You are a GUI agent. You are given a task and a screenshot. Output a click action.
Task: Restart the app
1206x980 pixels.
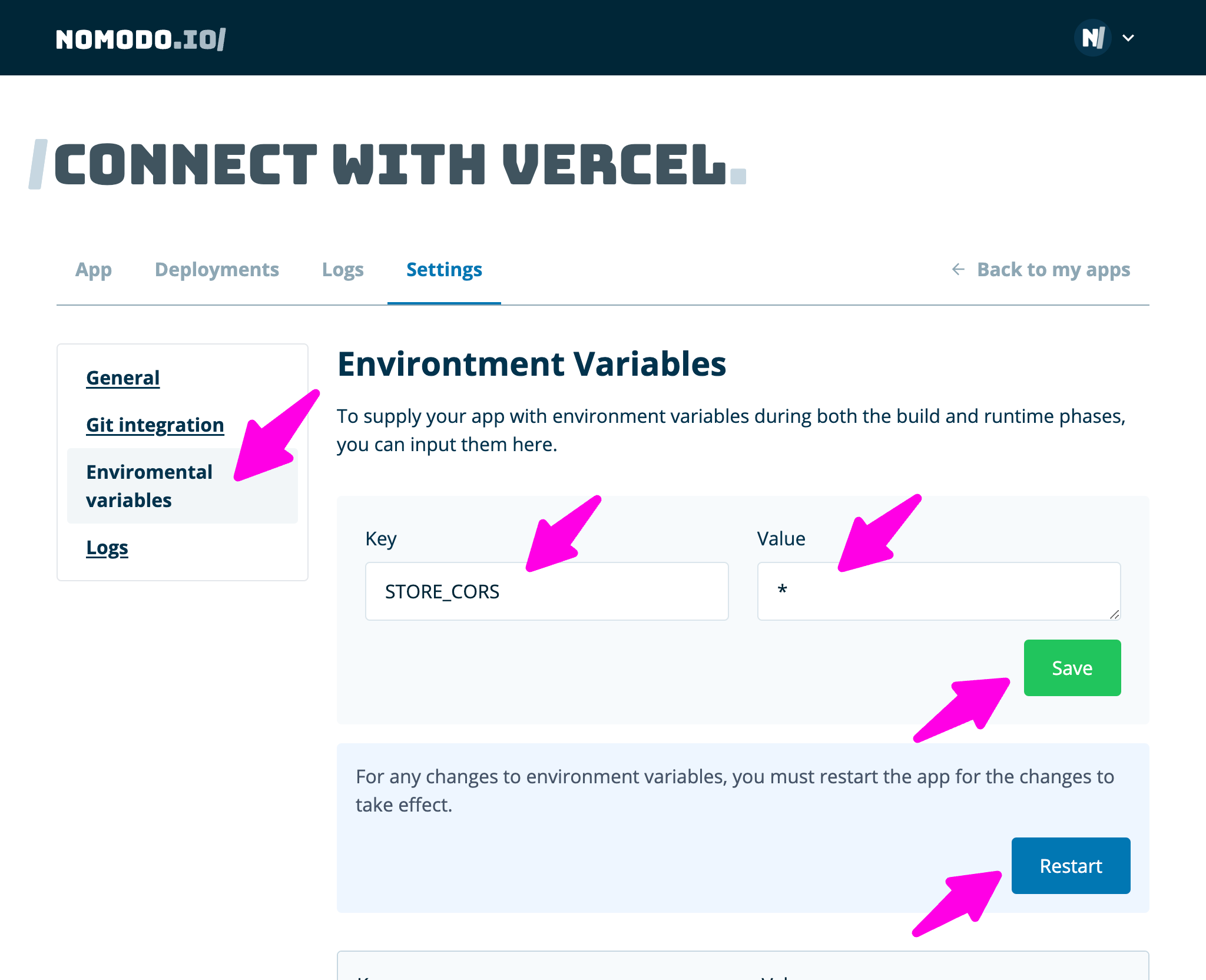pos(1070,866)
